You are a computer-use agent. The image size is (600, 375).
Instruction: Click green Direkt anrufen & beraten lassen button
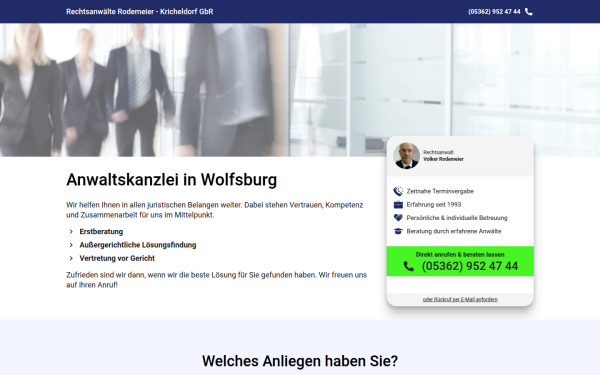click(460, 261)
